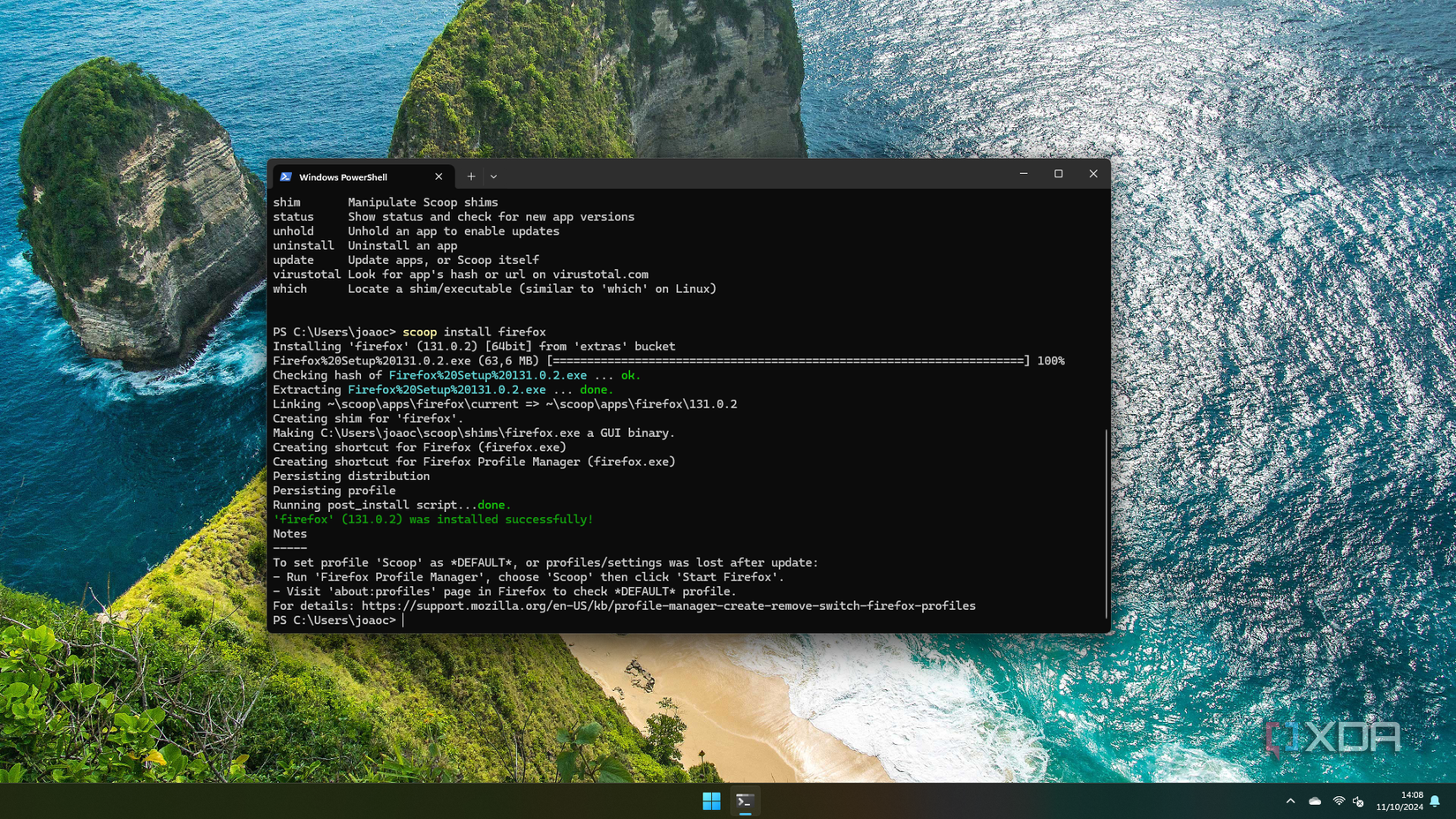Open the terminal tab dropdown chevron
Screen dimensions: 1456x819
[493, 177]
